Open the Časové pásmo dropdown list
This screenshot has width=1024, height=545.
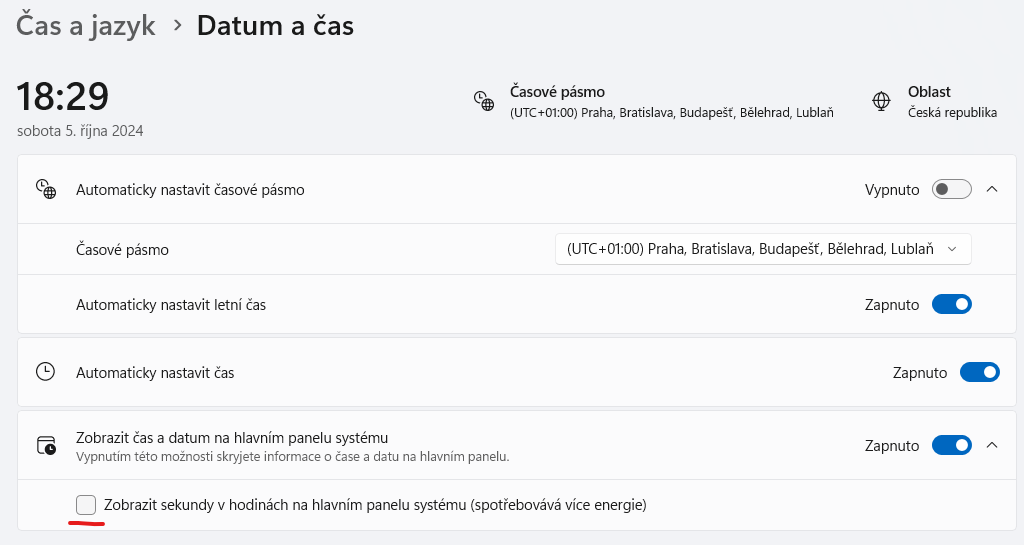pyautogui.click(x=763, y=249)
